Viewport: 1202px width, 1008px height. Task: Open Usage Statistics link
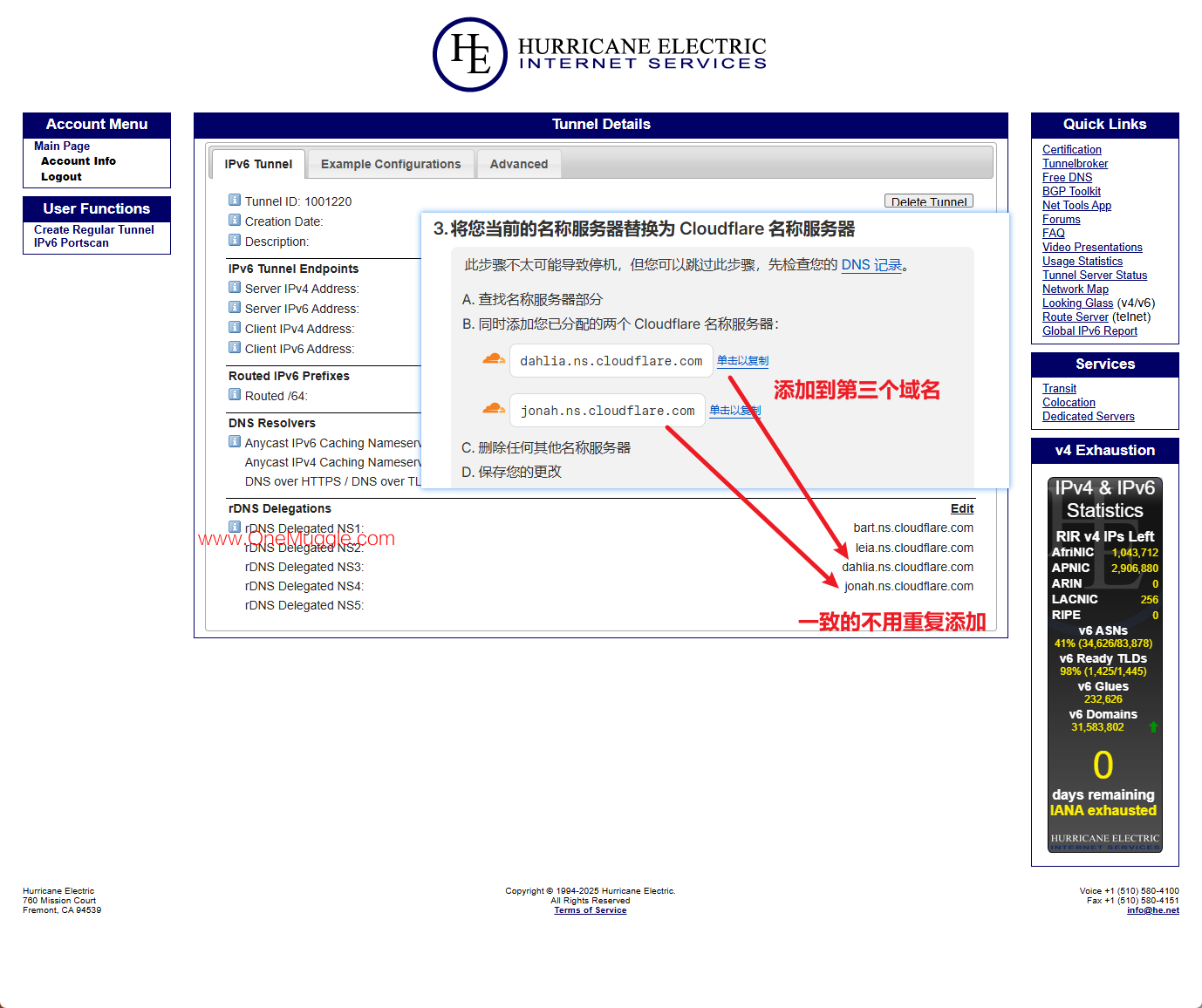click(x=1082, y=262)
